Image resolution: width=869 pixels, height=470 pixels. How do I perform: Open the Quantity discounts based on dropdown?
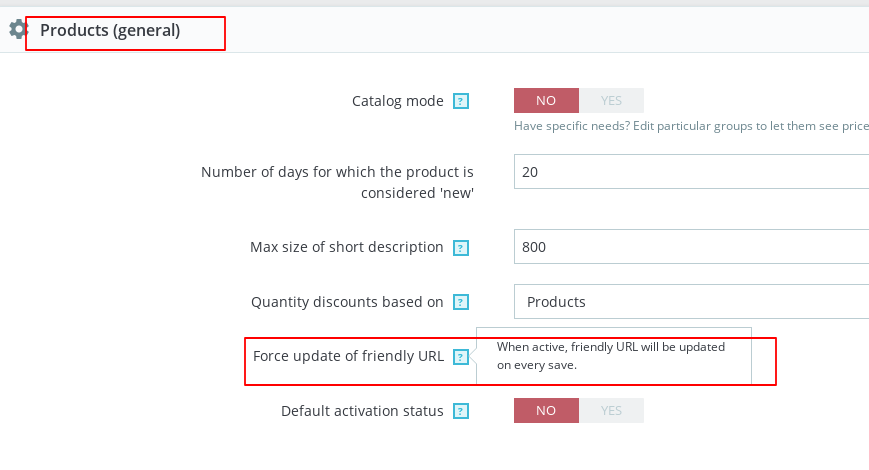pyautogui.click(x=691, y=302)
